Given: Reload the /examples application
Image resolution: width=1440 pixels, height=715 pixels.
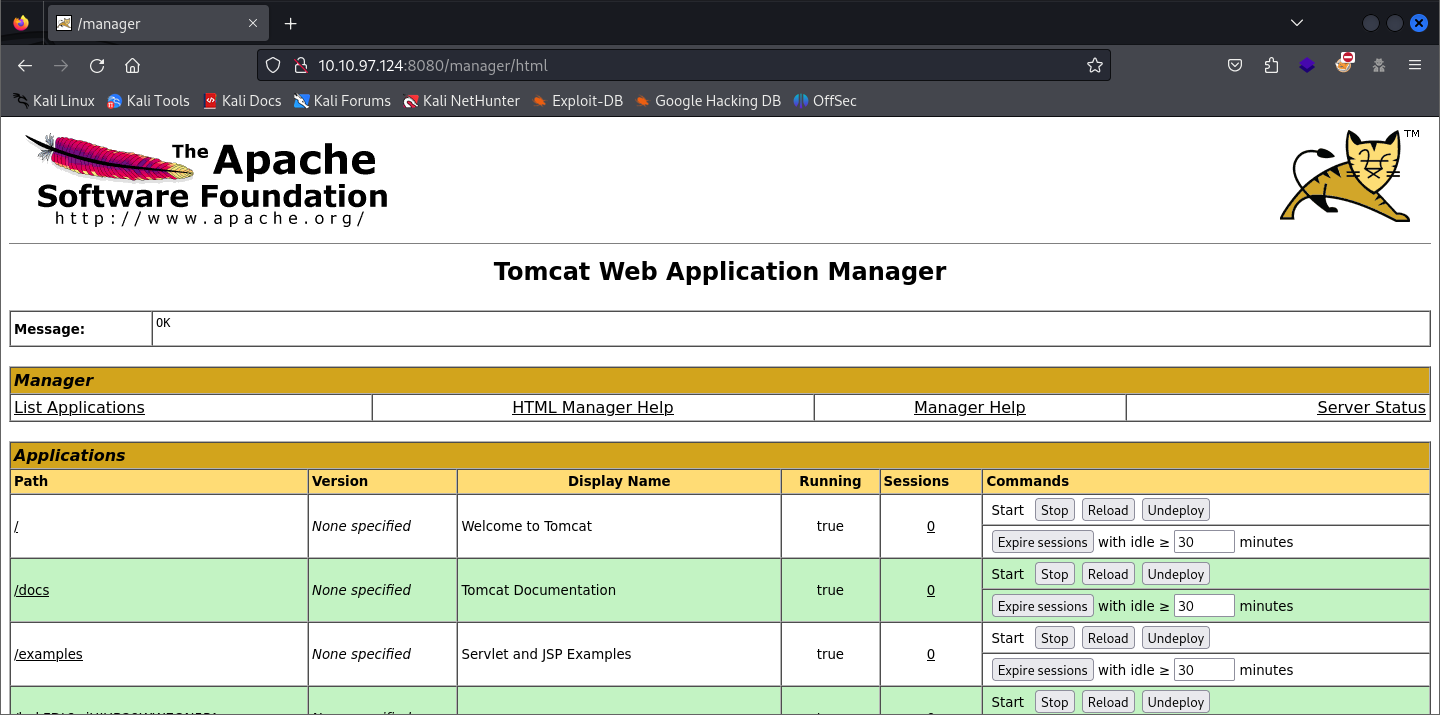Looking at the screenshot, I should [x=1108, y=638].
